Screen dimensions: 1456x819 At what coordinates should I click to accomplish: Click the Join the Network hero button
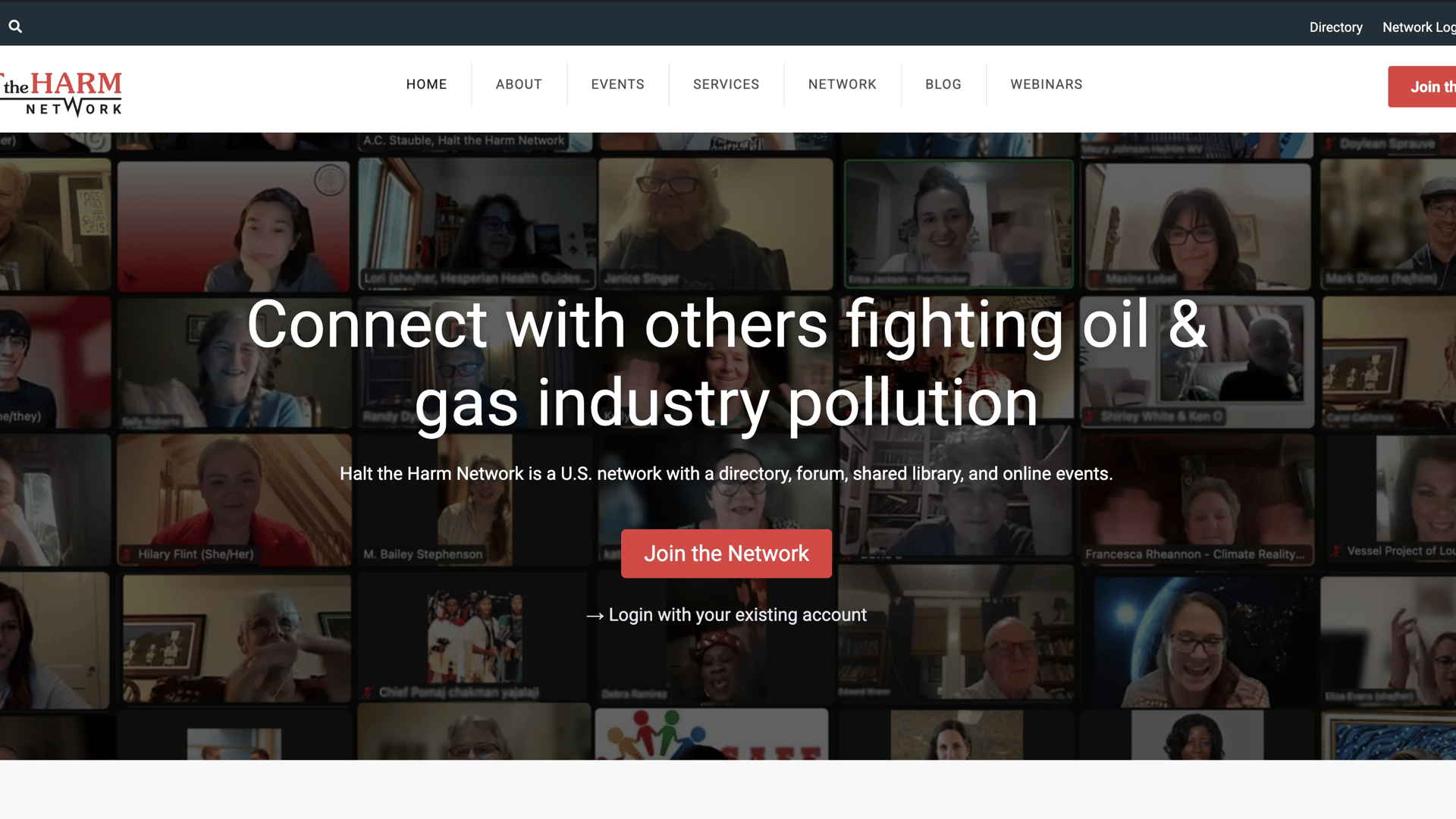(726, 554)
